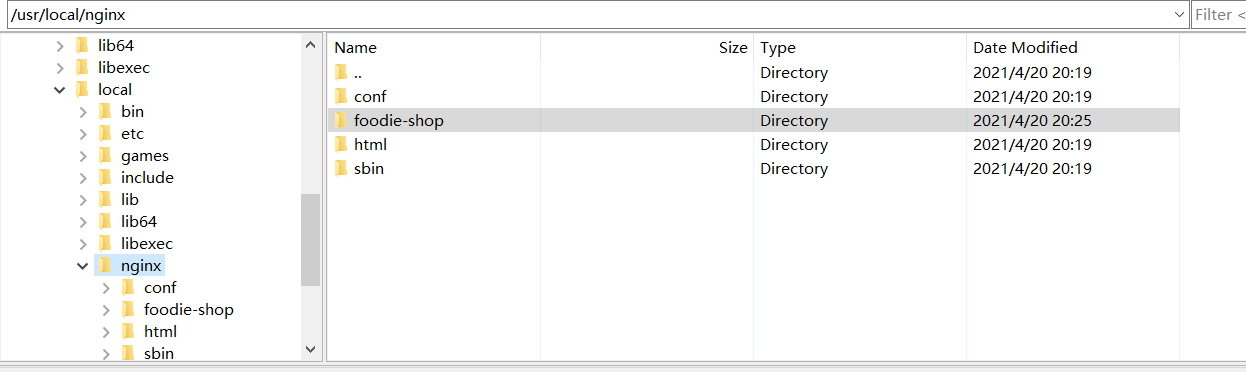Select the etc folder in tree

132,133
